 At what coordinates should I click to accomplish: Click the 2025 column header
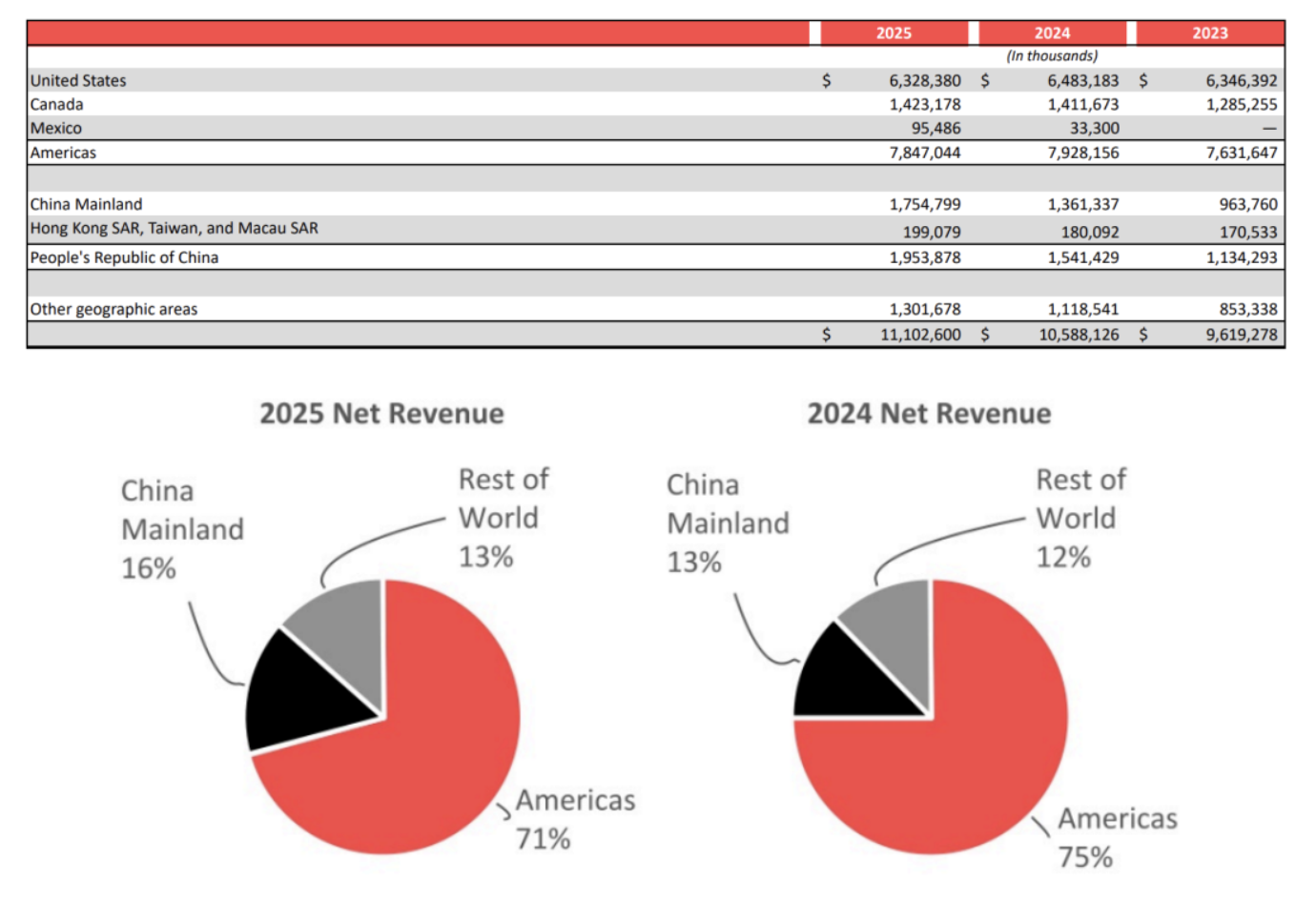click(x=894, y=33)
